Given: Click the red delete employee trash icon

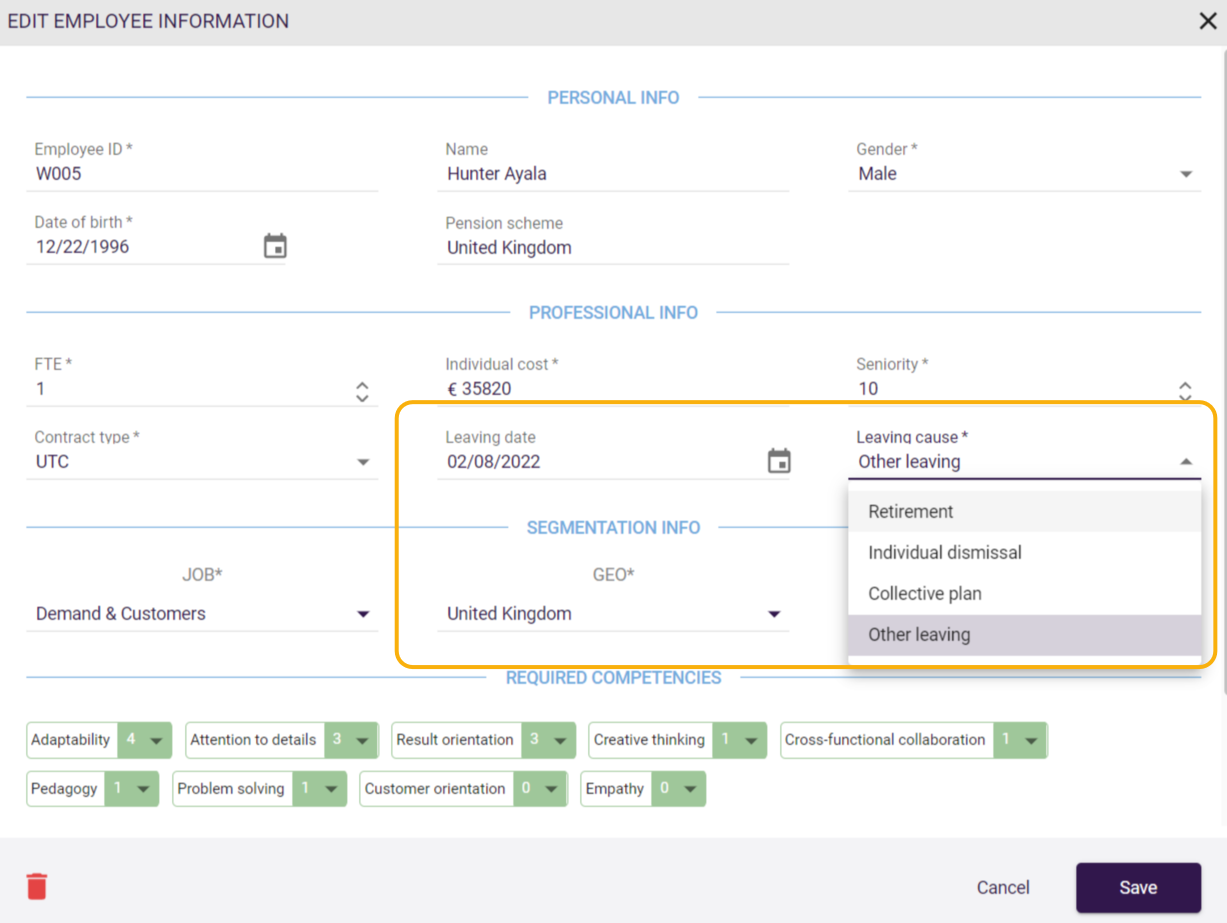Looking at the screenshot, I should 37,886.
